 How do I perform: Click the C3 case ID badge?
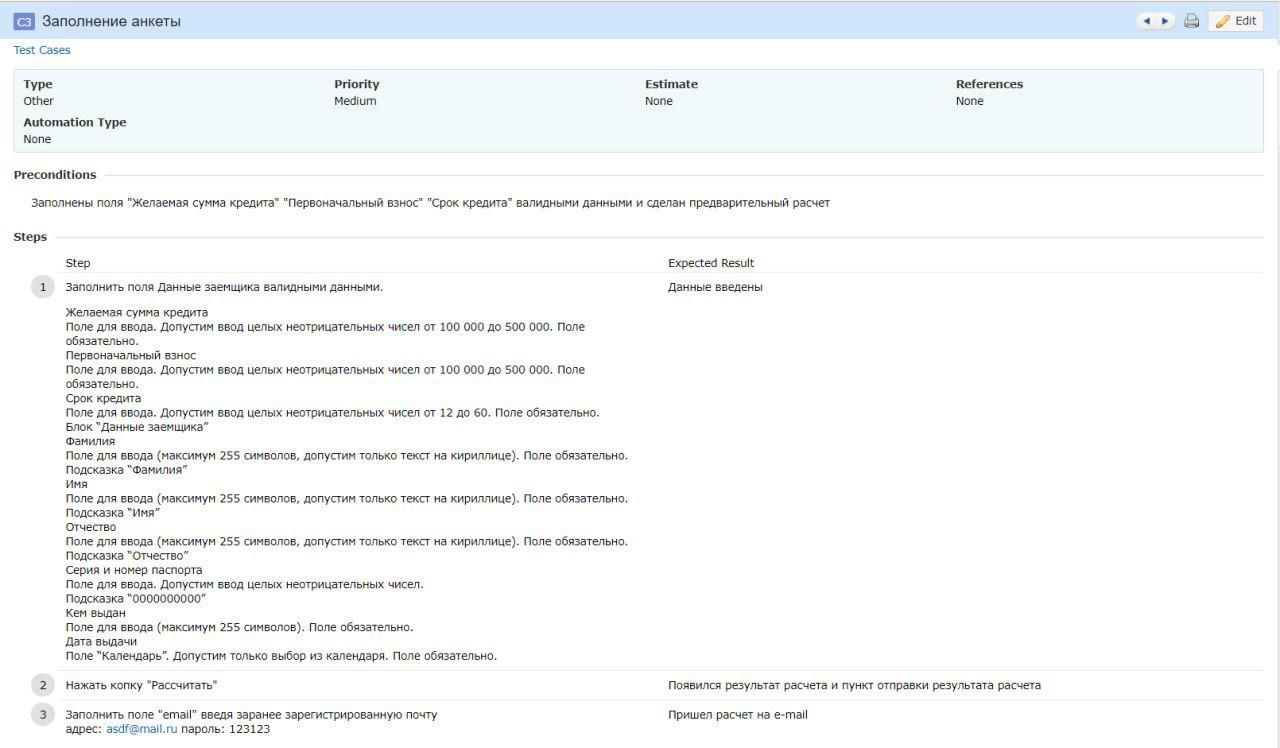tap(25, 21)
